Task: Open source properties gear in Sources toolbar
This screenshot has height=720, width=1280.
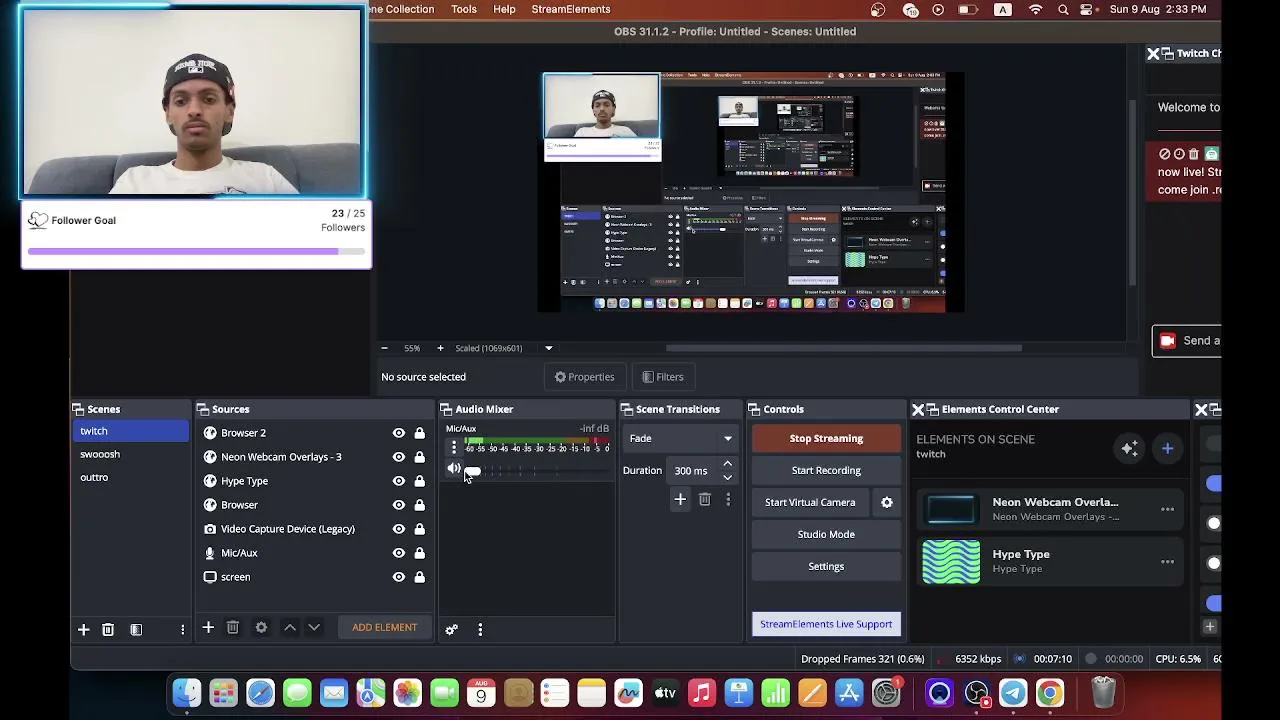Action: (x=261, y=627)
